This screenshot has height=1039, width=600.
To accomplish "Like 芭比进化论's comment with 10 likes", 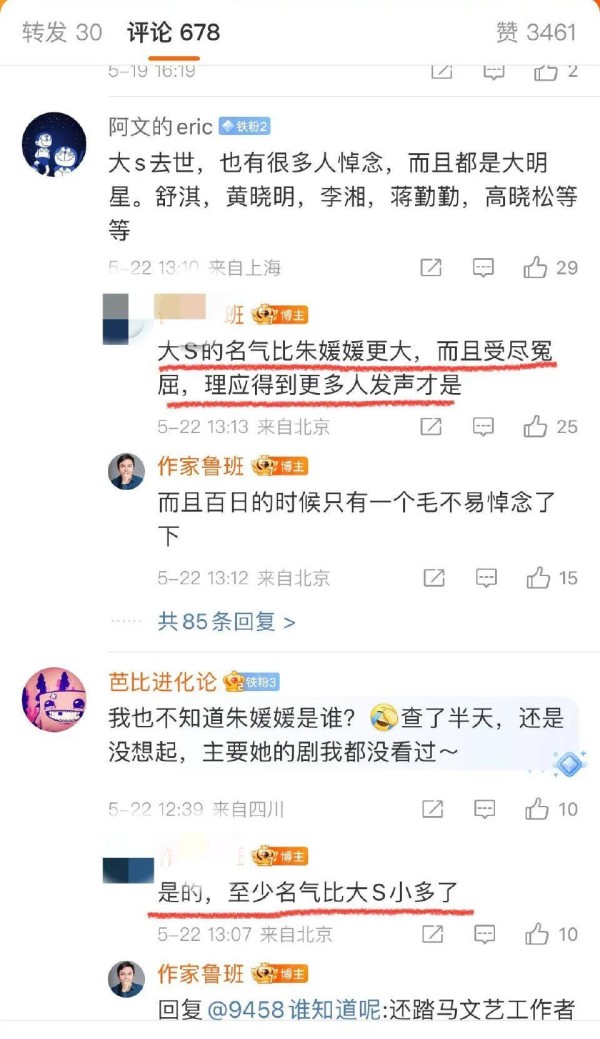I will [x=552, y=809].
